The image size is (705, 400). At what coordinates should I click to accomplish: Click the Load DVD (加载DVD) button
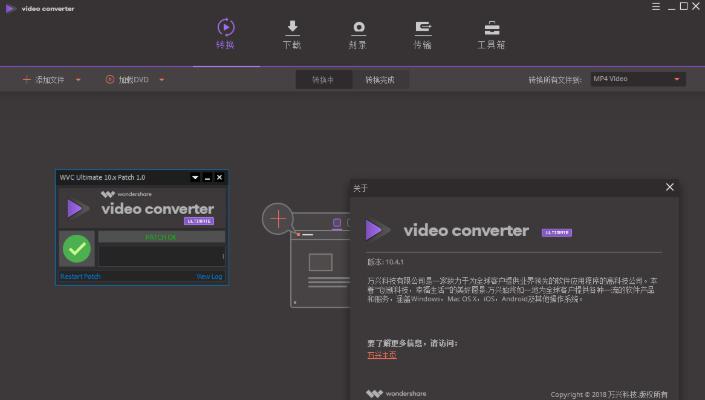click(x=127, y=80)
